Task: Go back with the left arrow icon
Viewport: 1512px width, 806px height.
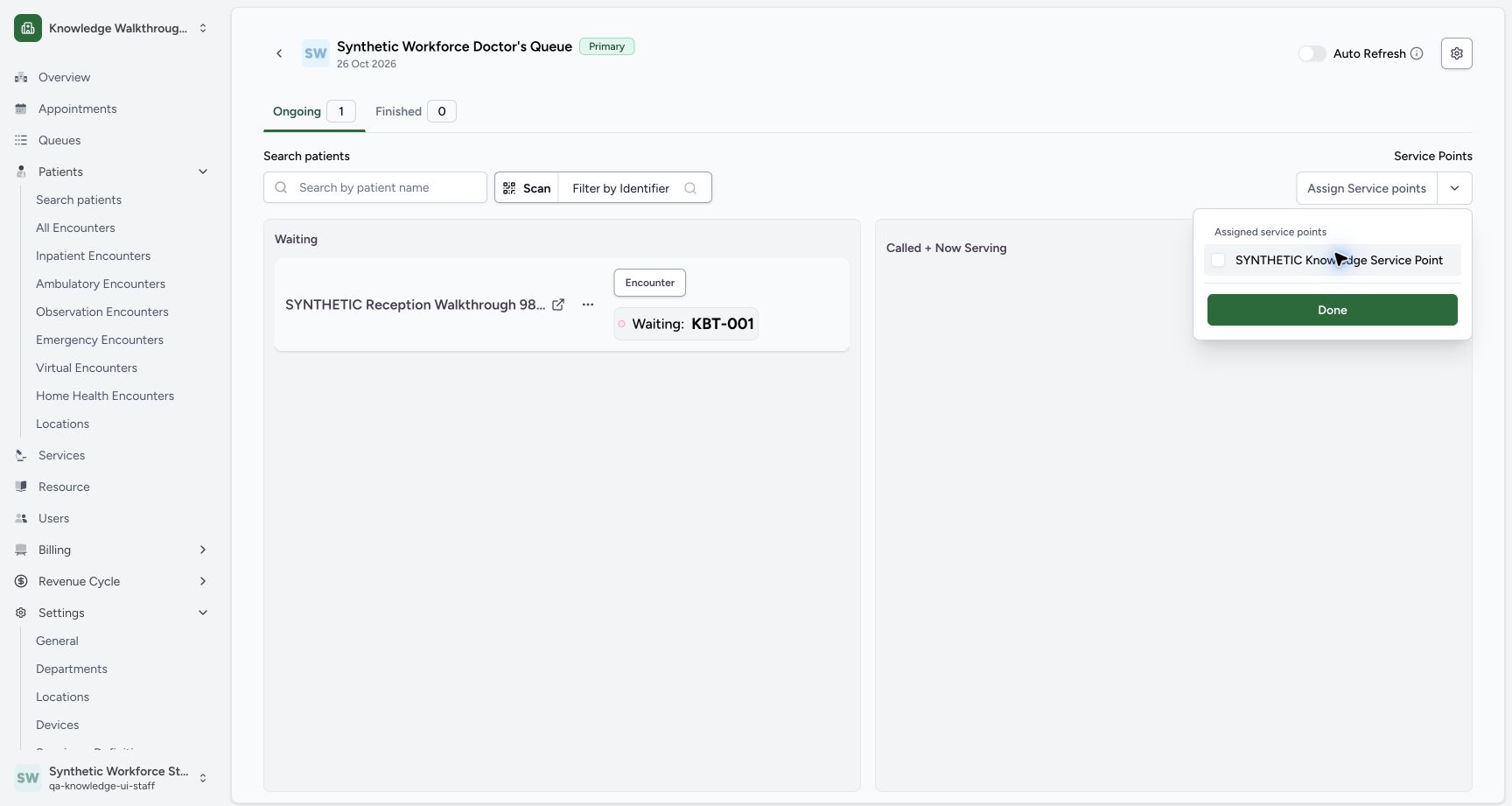Action: point(279,53)
